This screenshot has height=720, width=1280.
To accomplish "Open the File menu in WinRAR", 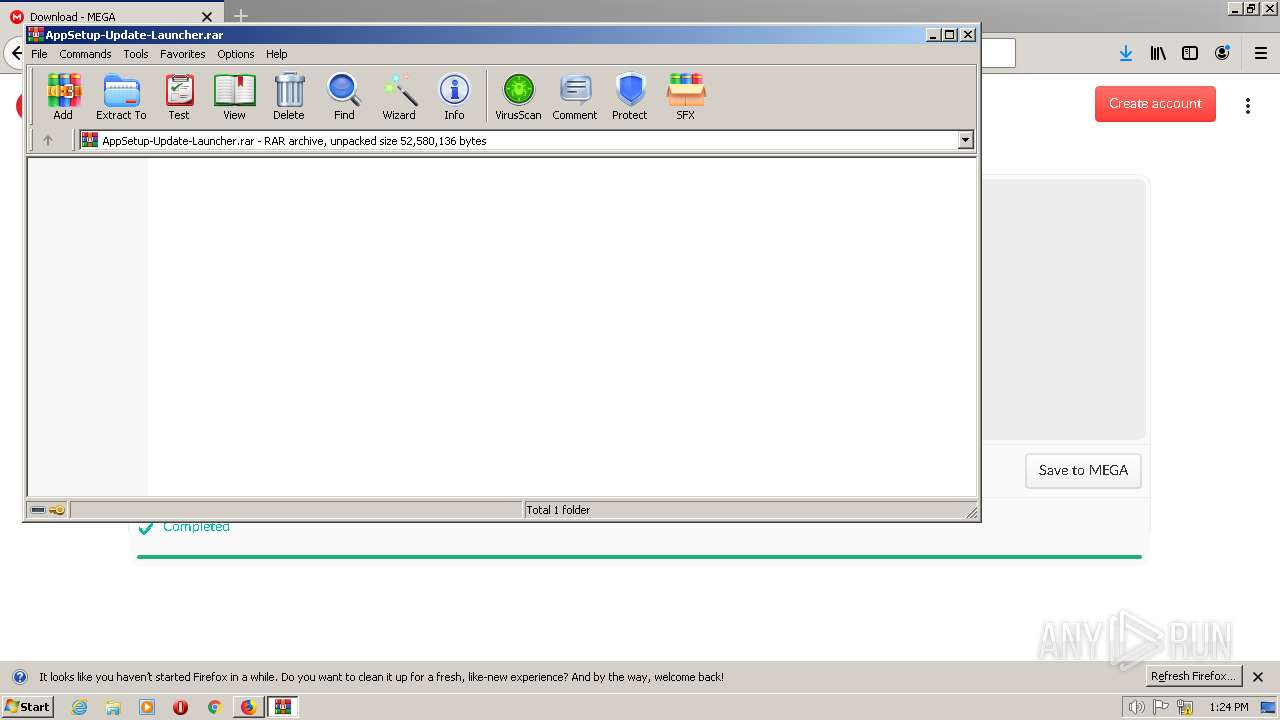I will pos(39,54).
